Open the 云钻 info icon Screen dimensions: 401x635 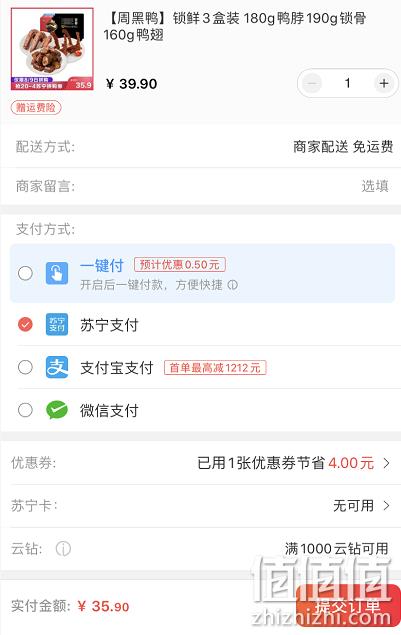point(63,549)
